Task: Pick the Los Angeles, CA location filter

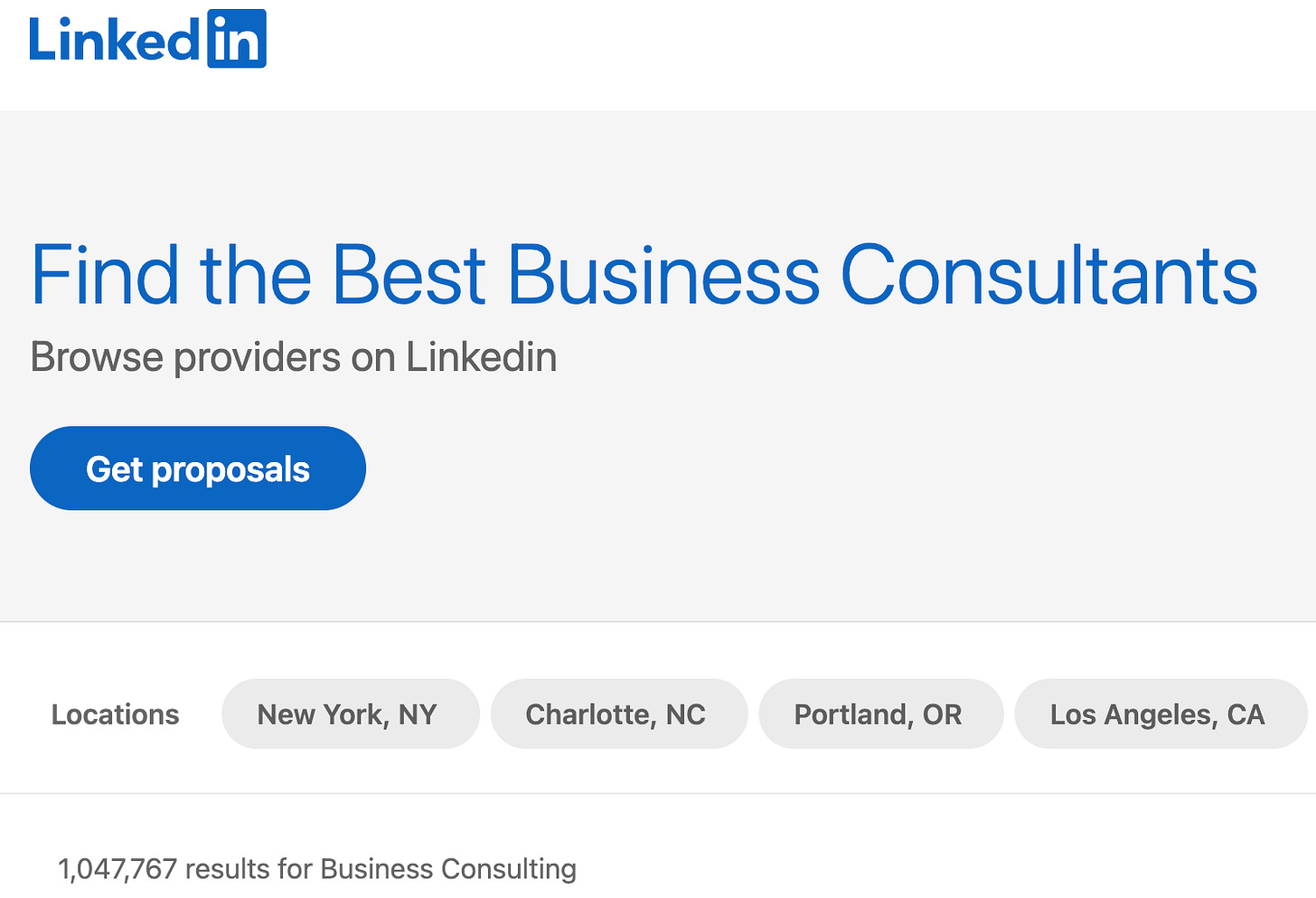Action: (1159, 714)
